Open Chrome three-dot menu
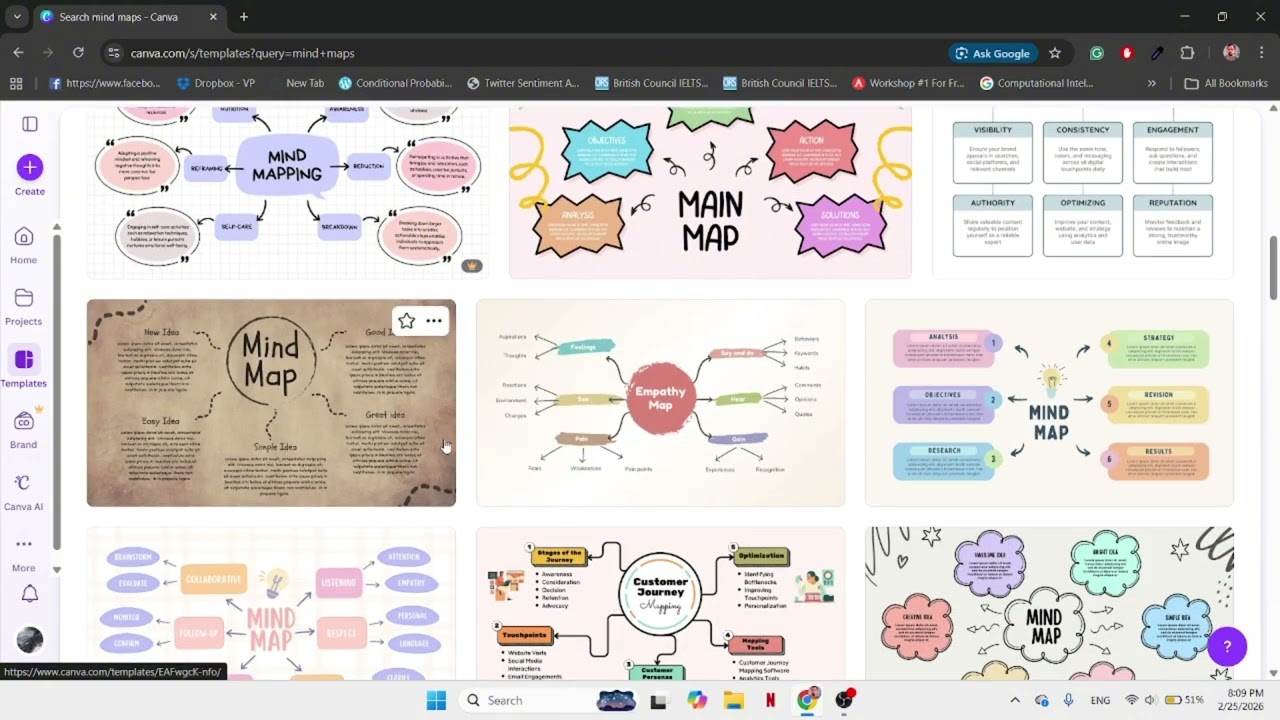Viewport: 1280px width, 720px height. (x=1260, y=53)
